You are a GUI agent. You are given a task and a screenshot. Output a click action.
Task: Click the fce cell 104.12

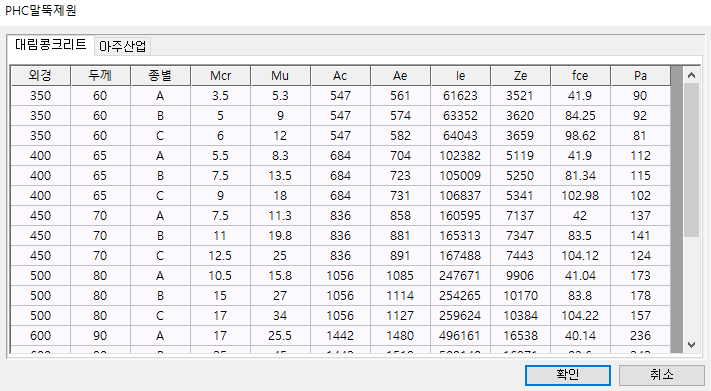(x=581, y=255)
